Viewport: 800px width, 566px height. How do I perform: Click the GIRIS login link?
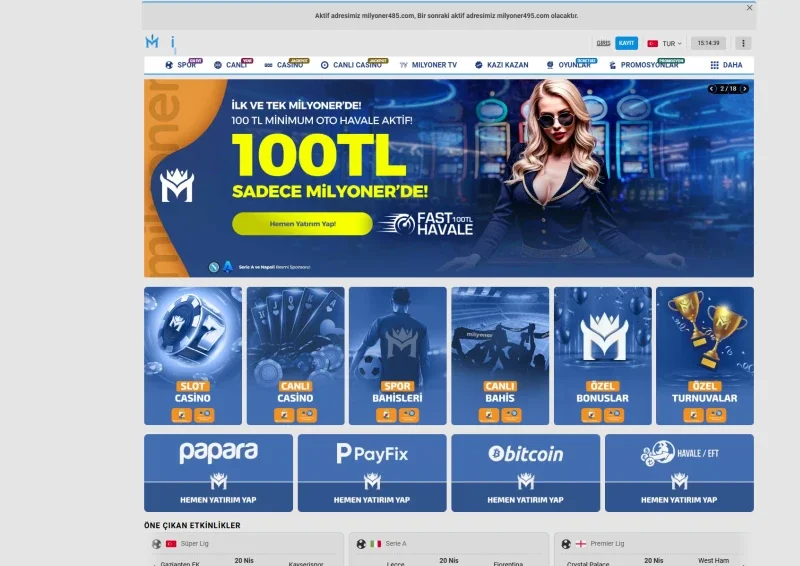[x=603, y=43]
